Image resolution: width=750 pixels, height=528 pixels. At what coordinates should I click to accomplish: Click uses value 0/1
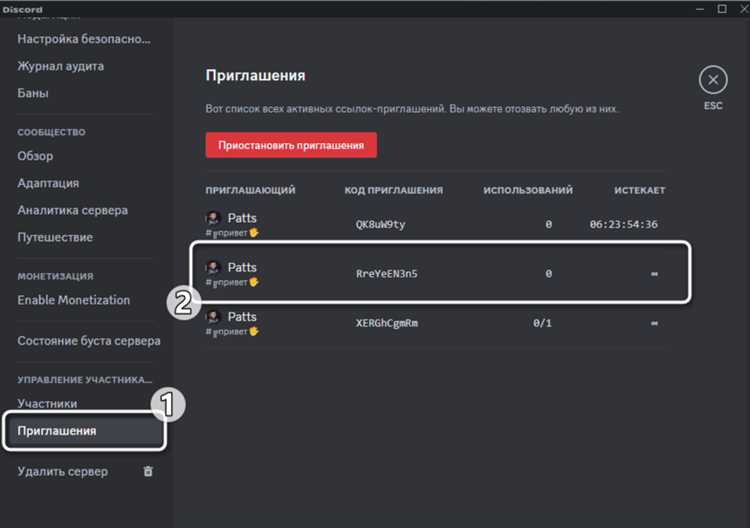[542, 323]
